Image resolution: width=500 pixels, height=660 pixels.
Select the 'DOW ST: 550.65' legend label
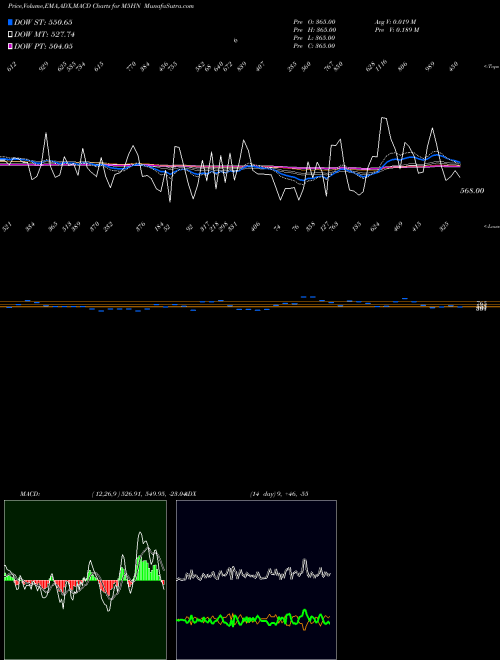(x=43, y=22)
